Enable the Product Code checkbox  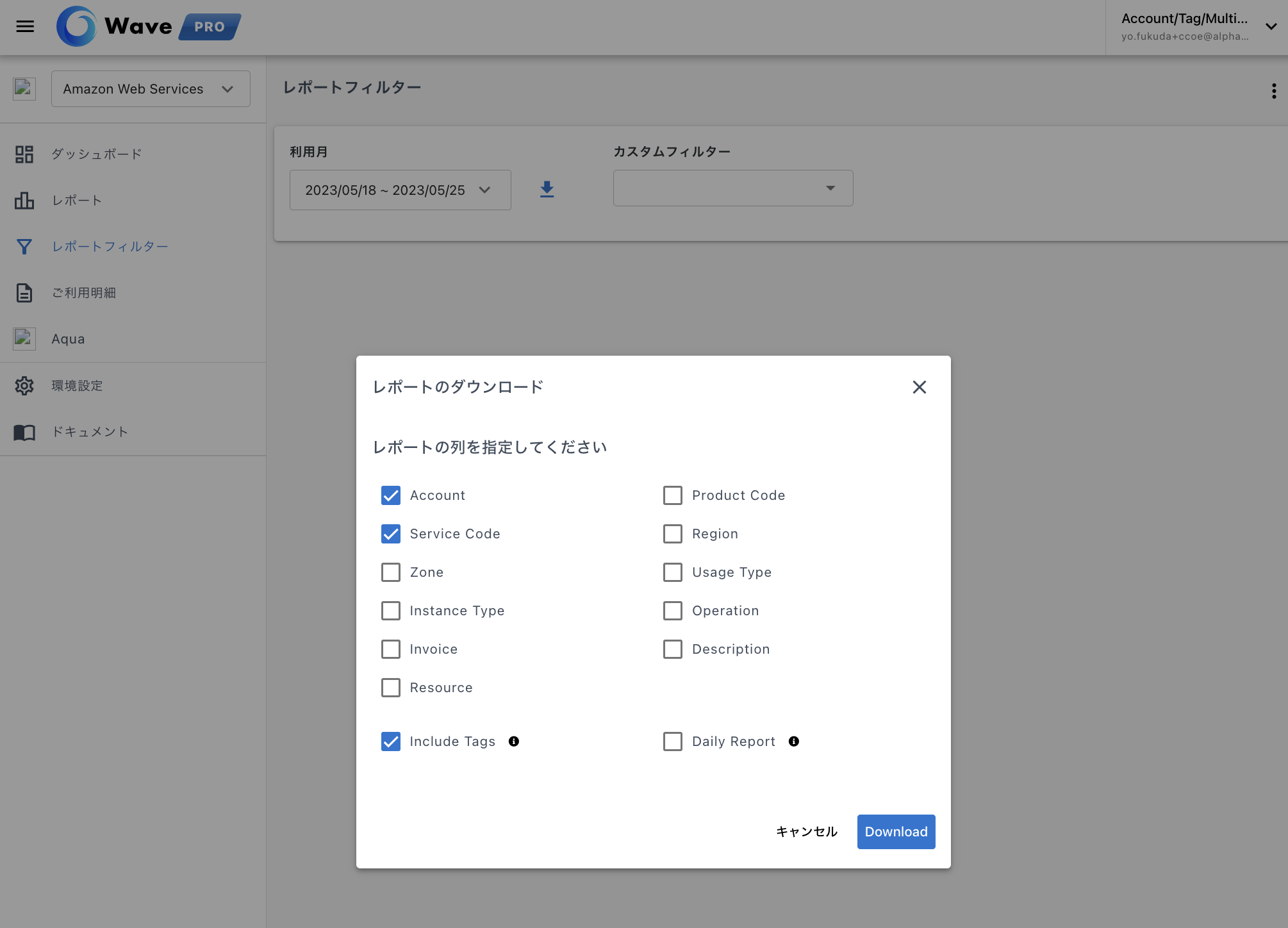673,495
